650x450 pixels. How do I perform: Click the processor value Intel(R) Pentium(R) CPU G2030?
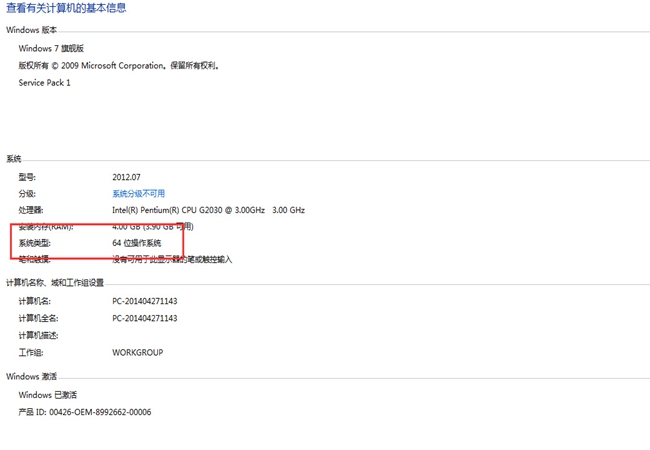tap(209, 210)
